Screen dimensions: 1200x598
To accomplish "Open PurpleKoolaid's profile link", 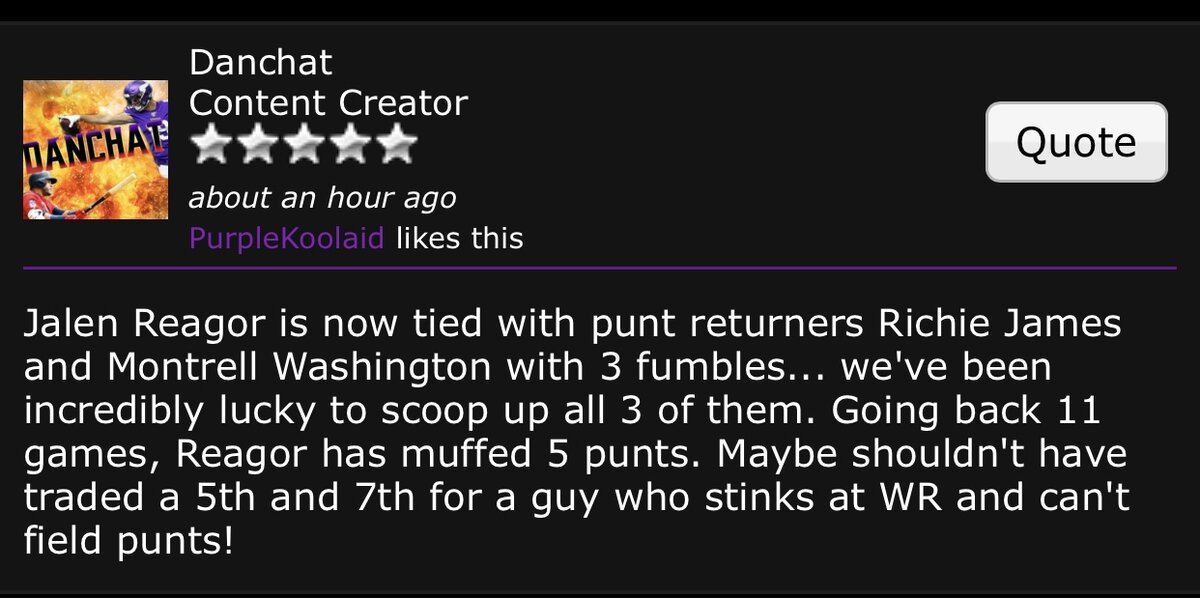I will coord(286,239).
